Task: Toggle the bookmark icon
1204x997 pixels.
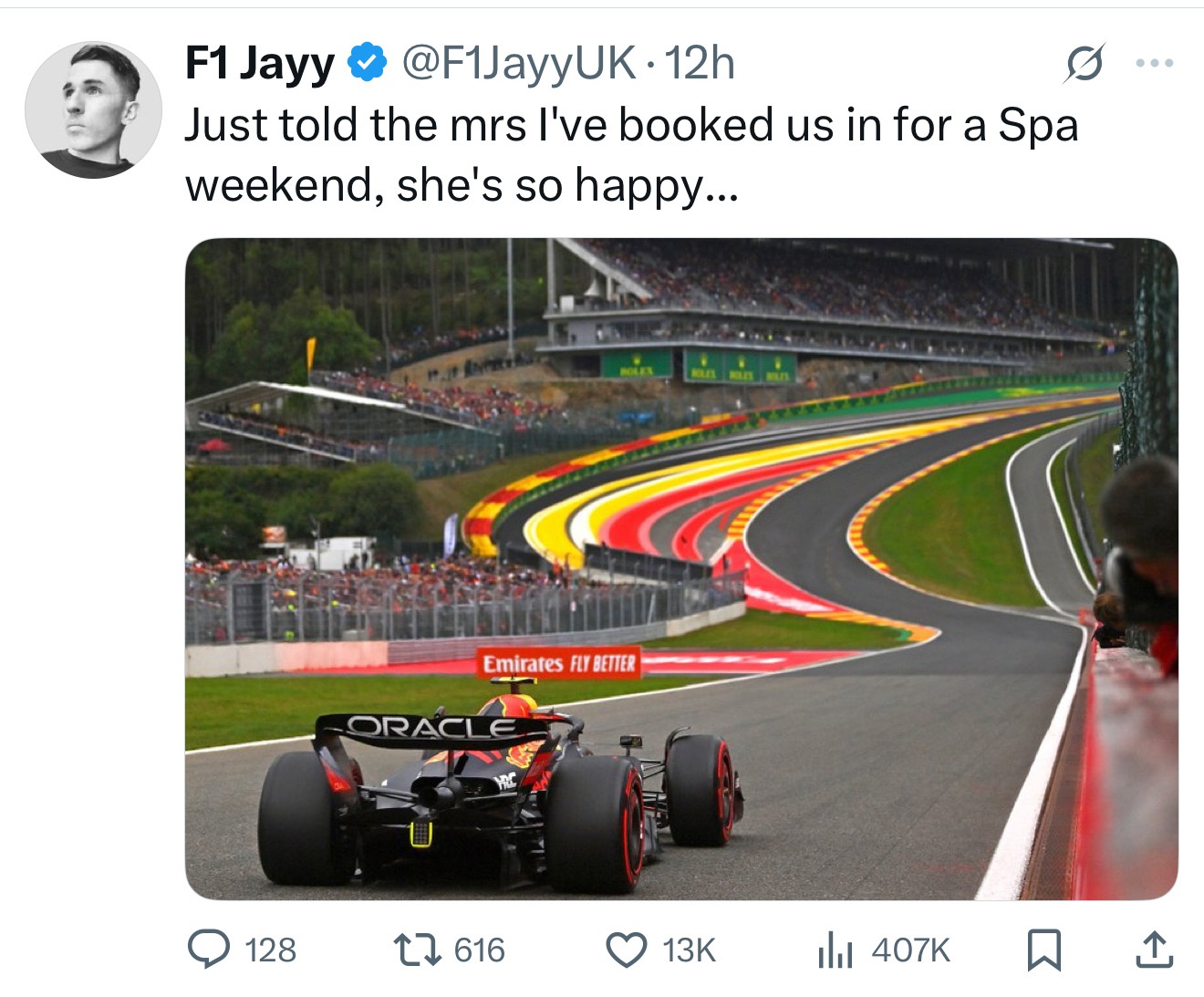Action: click(x=1044, y=950)
